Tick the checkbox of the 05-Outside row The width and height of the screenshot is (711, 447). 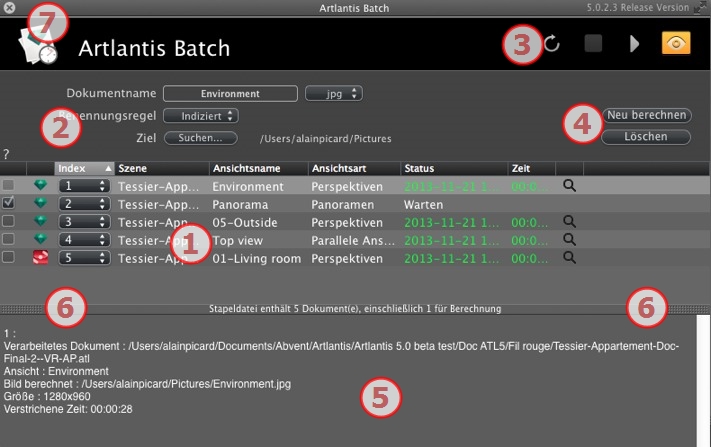click(8, 221)
